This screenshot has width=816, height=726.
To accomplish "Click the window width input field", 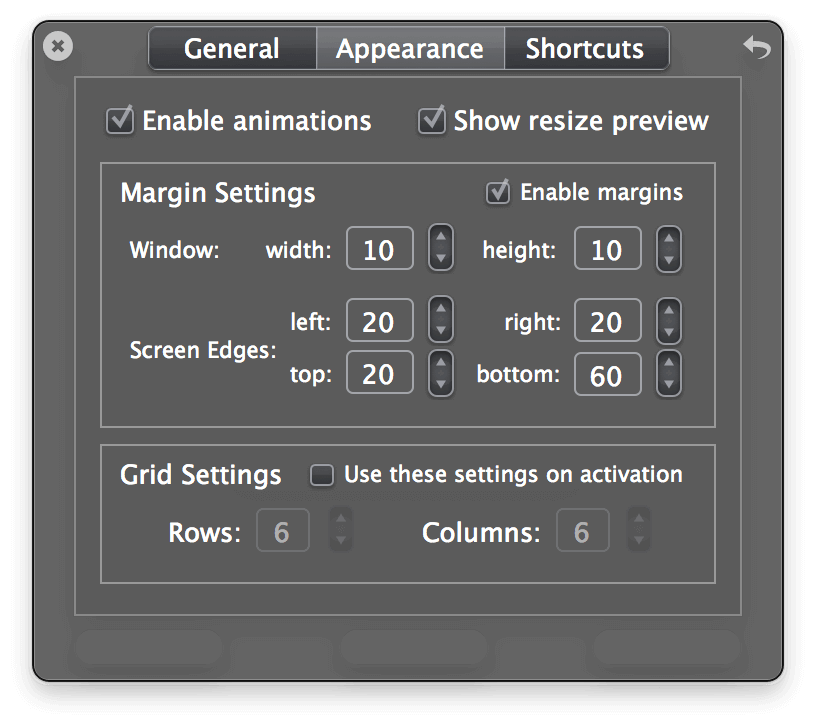I will (380, 249).
